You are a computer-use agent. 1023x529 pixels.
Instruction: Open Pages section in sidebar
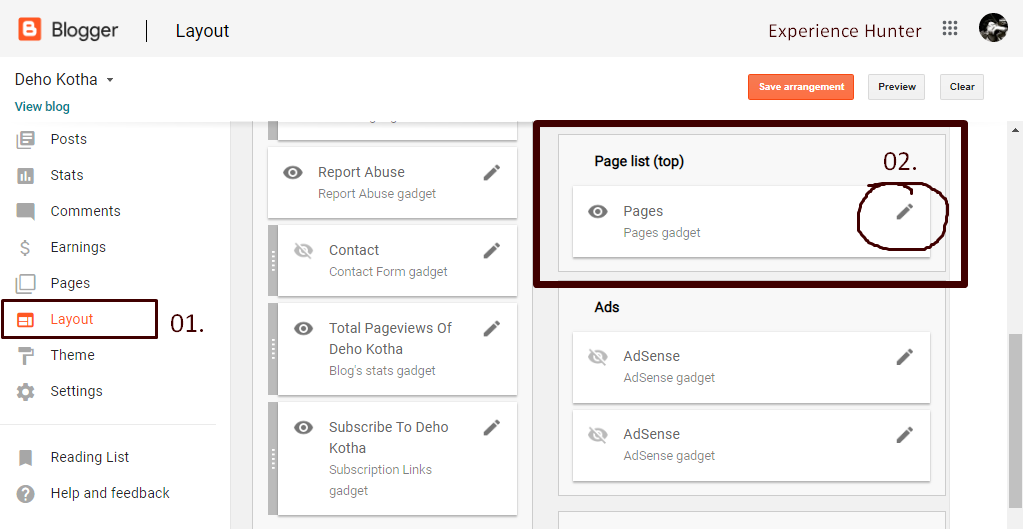(x=70, y=283)
